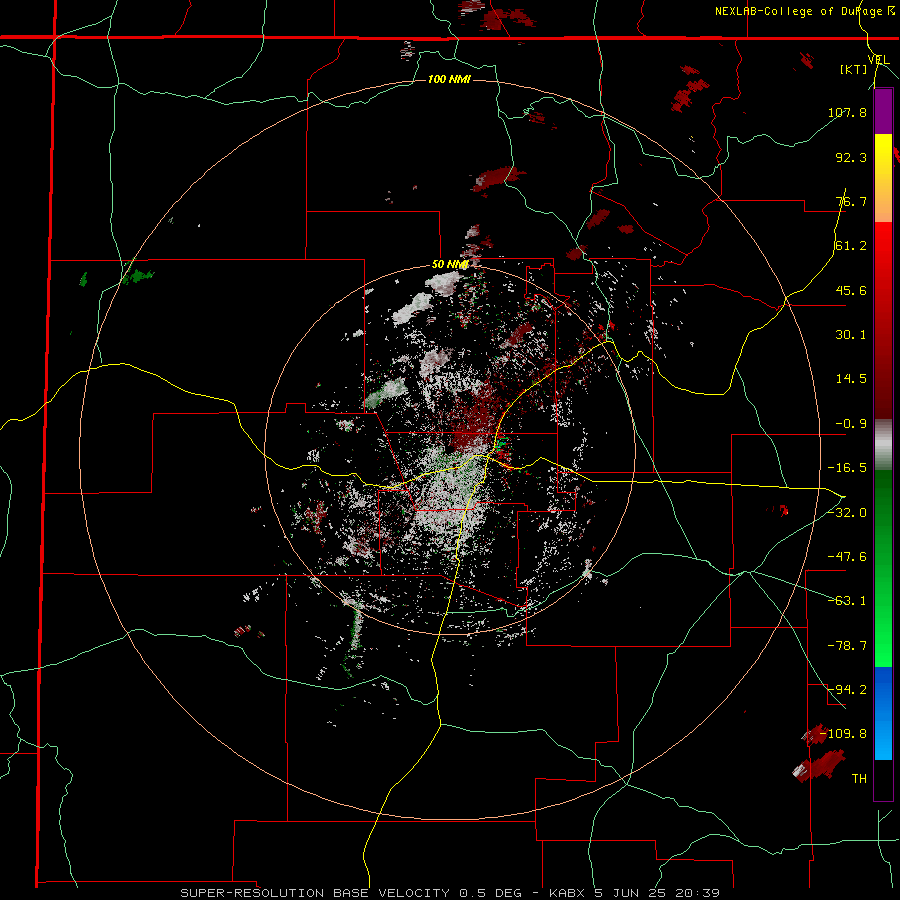Click the 100 NMI range ring label

click(x=449, y=79)
